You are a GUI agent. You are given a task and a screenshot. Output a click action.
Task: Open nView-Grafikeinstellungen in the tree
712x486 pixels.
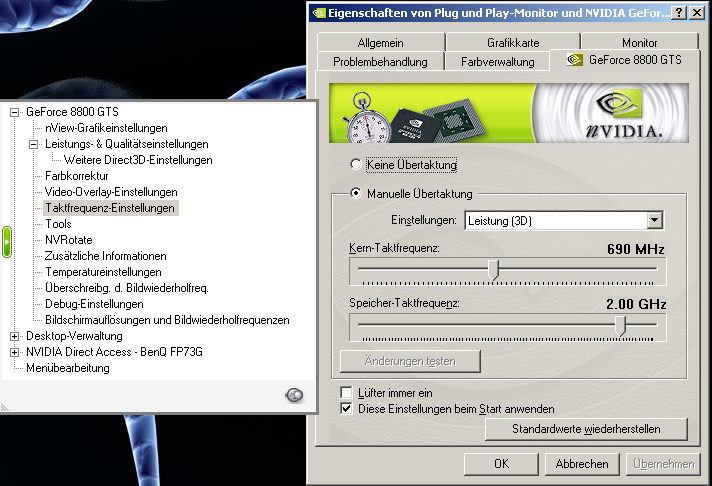[106, 128]
